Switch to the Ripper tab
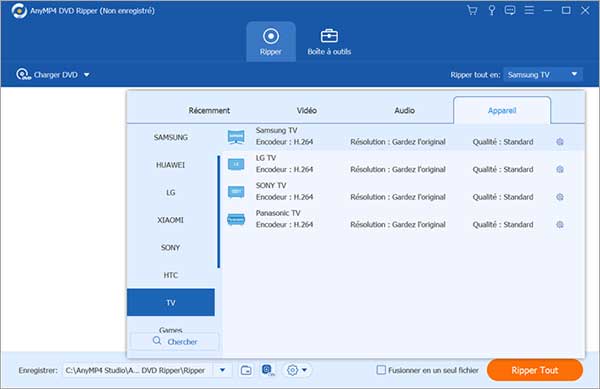600x389 pixels. (271, 42)
